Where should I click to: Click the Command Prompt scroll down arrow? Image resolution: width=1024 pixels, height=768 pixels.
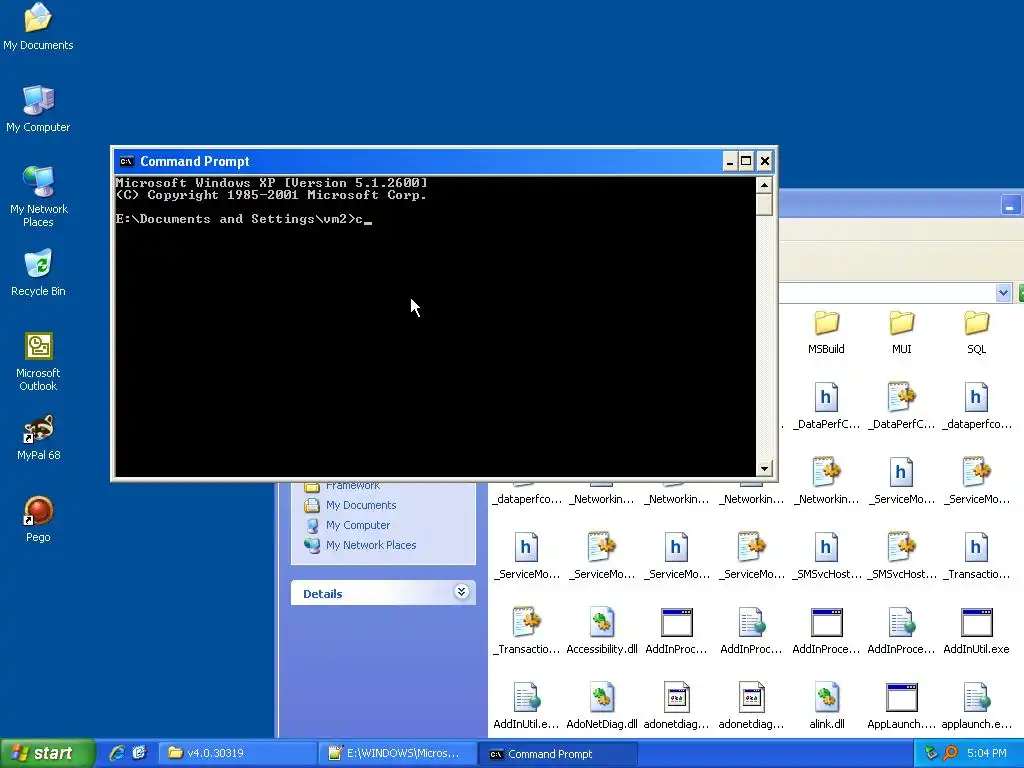764,468
